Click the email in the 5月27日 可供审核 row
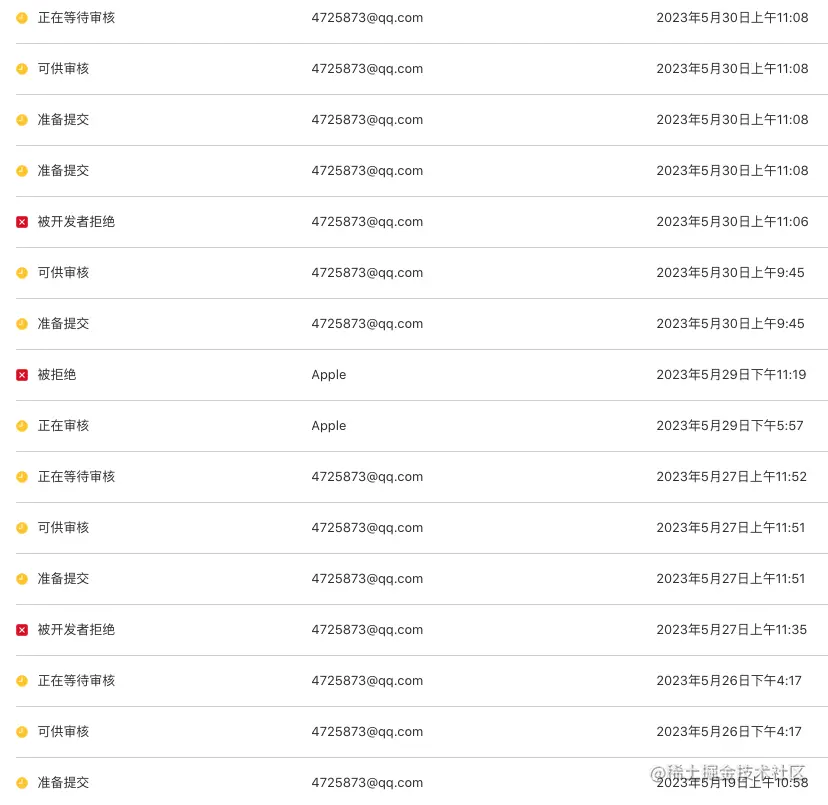Image resolution: width=828 pixels, height=805 pixels. click(367, 528)
